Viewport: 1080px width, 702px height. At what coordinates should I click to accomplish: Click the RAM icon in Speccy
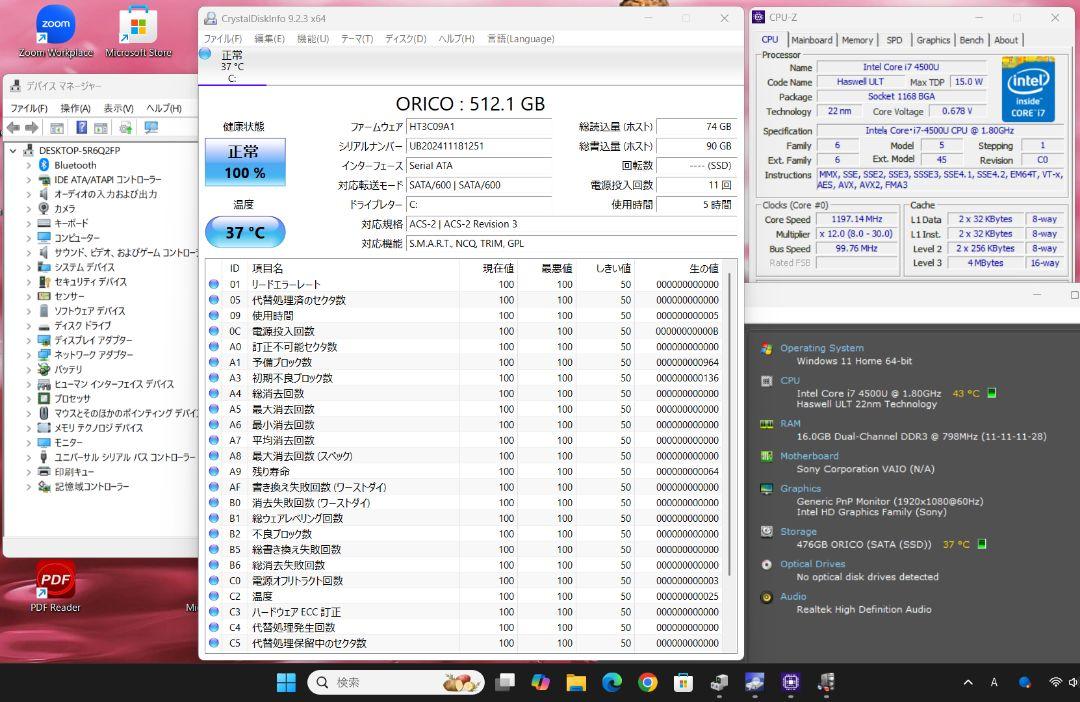tap(766, 424)
